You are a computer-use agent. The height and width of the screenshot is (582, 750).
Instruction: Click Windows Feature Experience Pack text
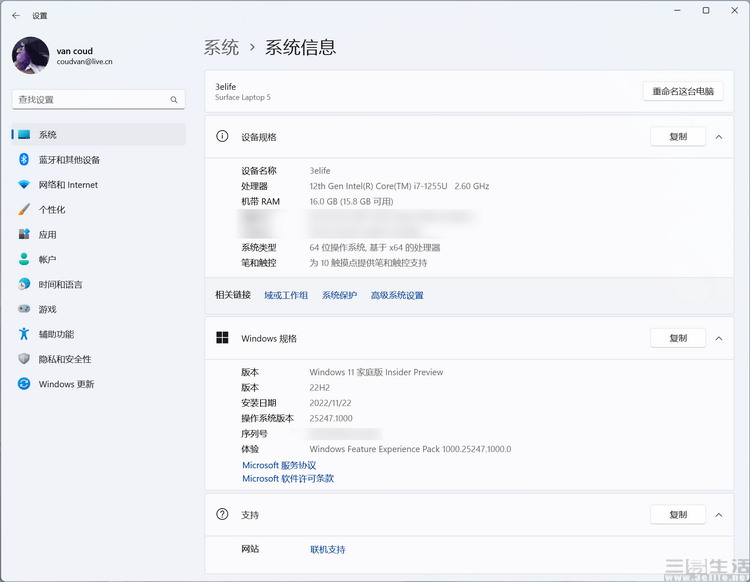pyautogui.click(x=410, y=449)
